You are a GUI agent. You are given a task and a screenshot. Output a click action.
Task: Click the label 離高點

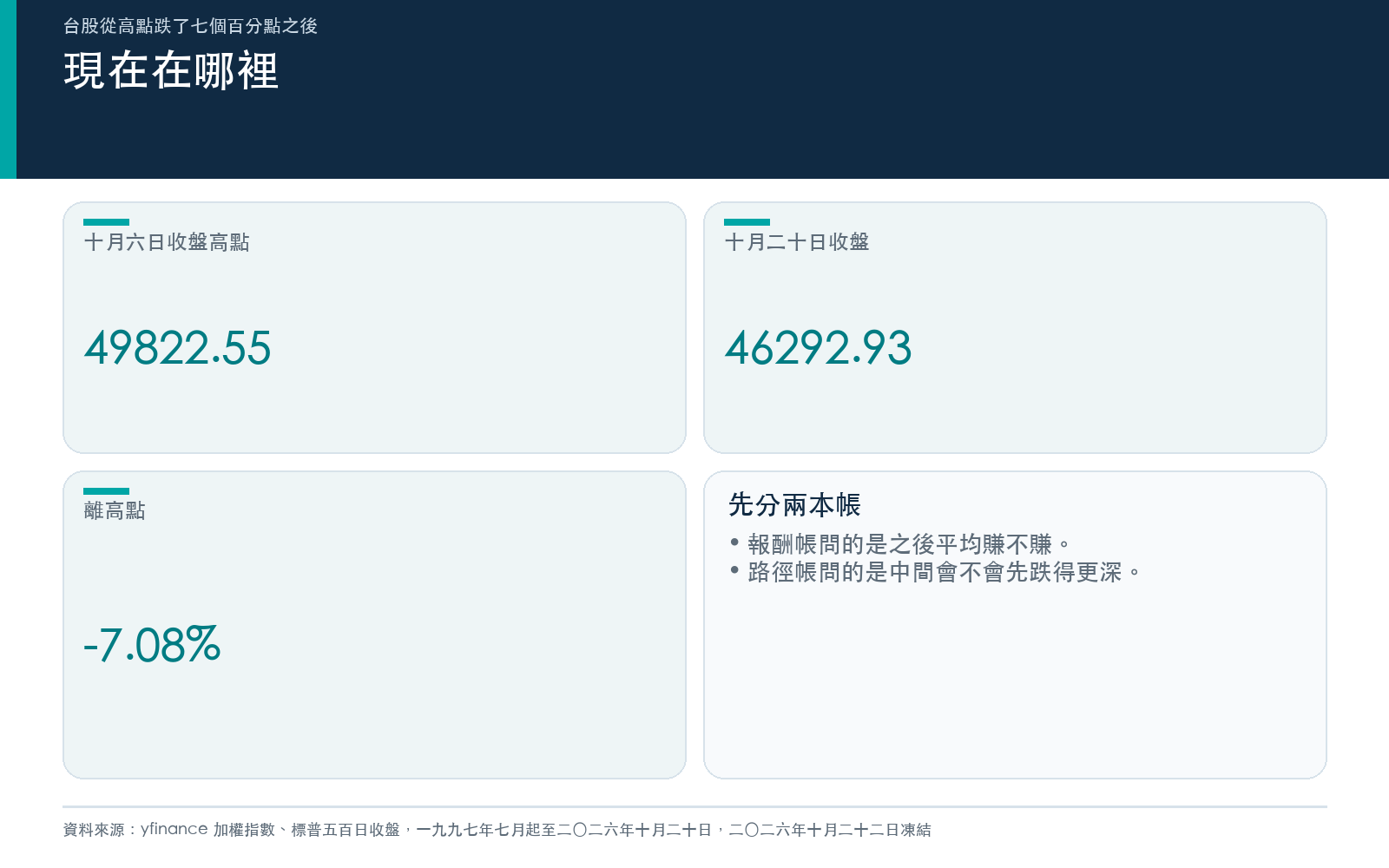pos(115,510)
